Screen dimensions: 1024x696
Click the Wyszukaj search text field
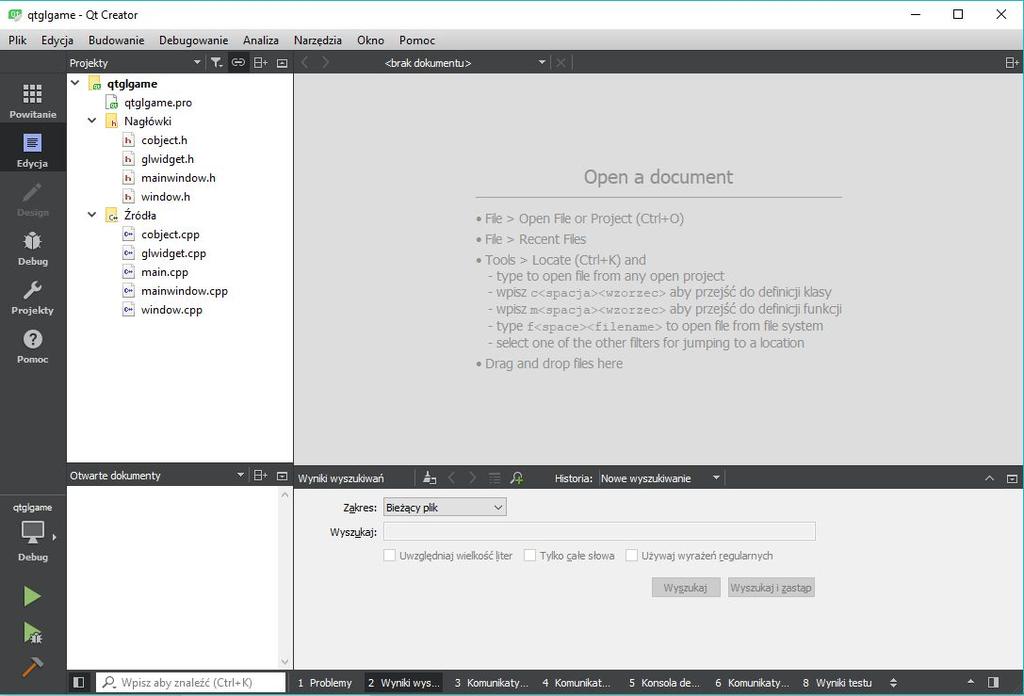pos(599,531)
